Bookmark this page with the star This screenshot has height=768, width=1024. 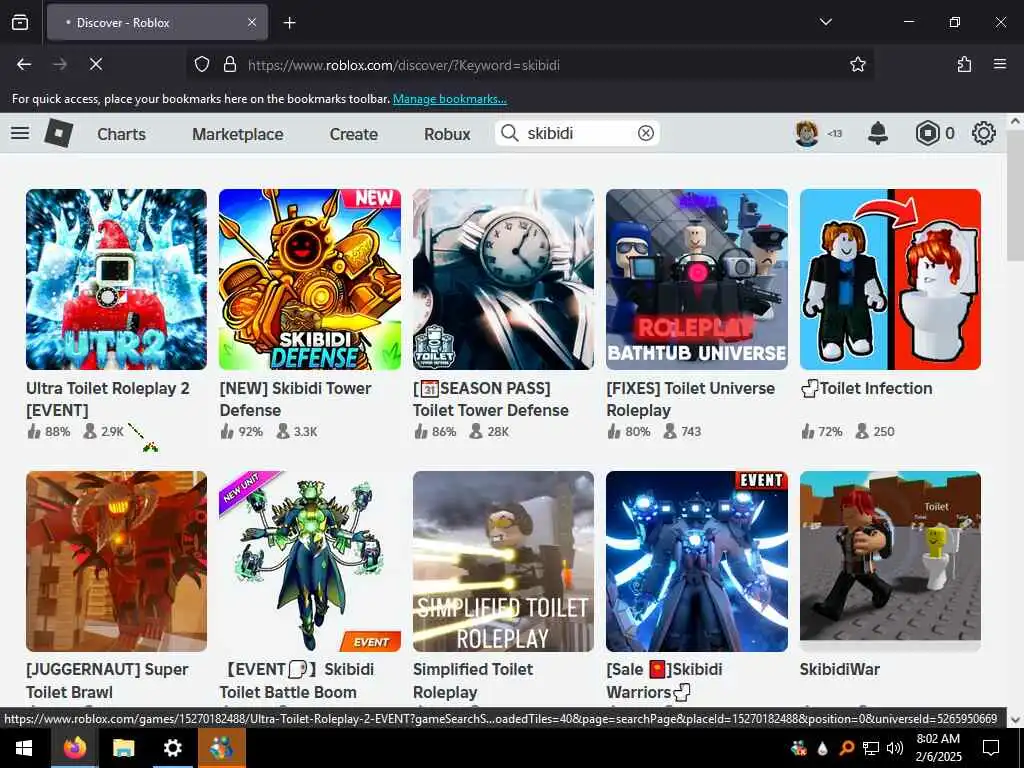tap(857, 64)
